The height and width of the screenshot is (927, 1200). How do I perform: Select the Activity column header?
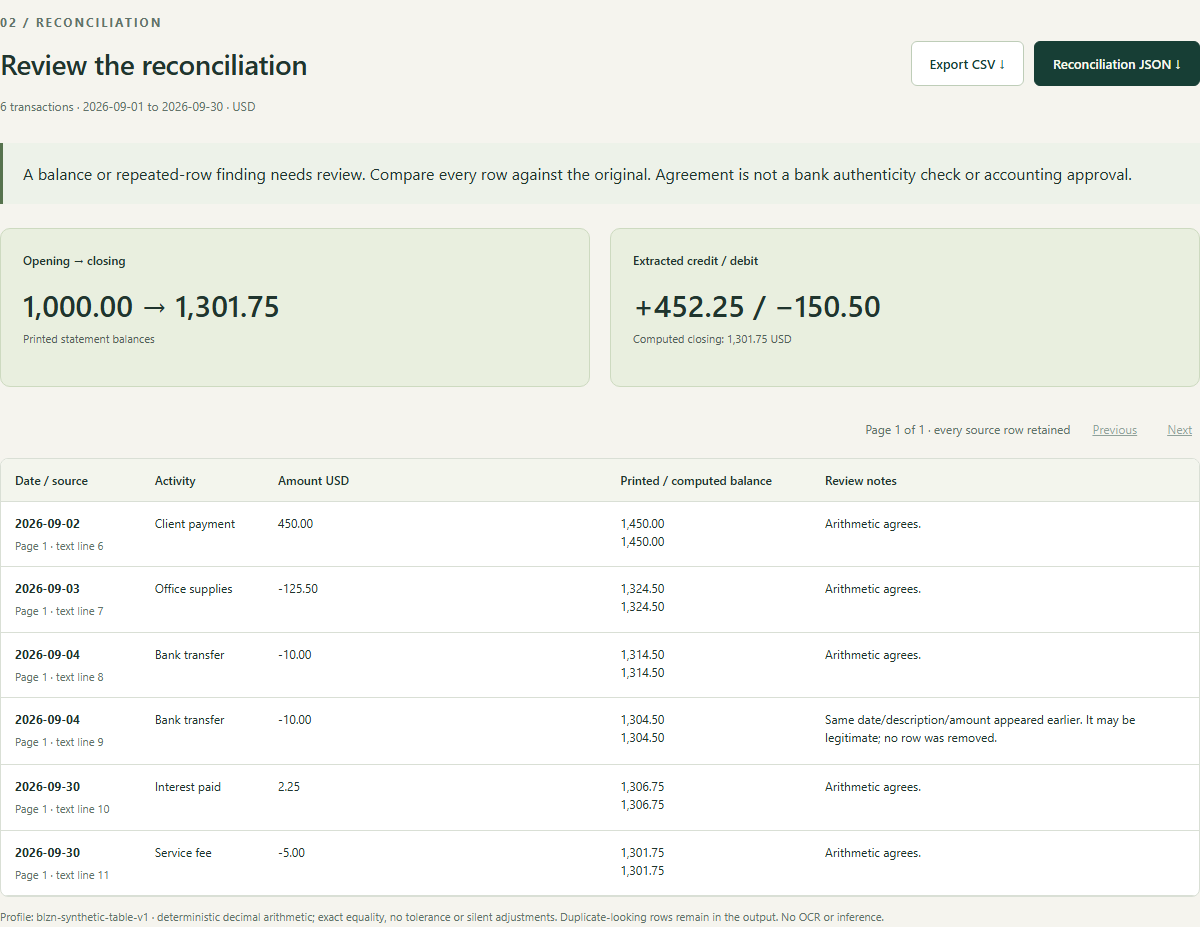pos(175,481)
